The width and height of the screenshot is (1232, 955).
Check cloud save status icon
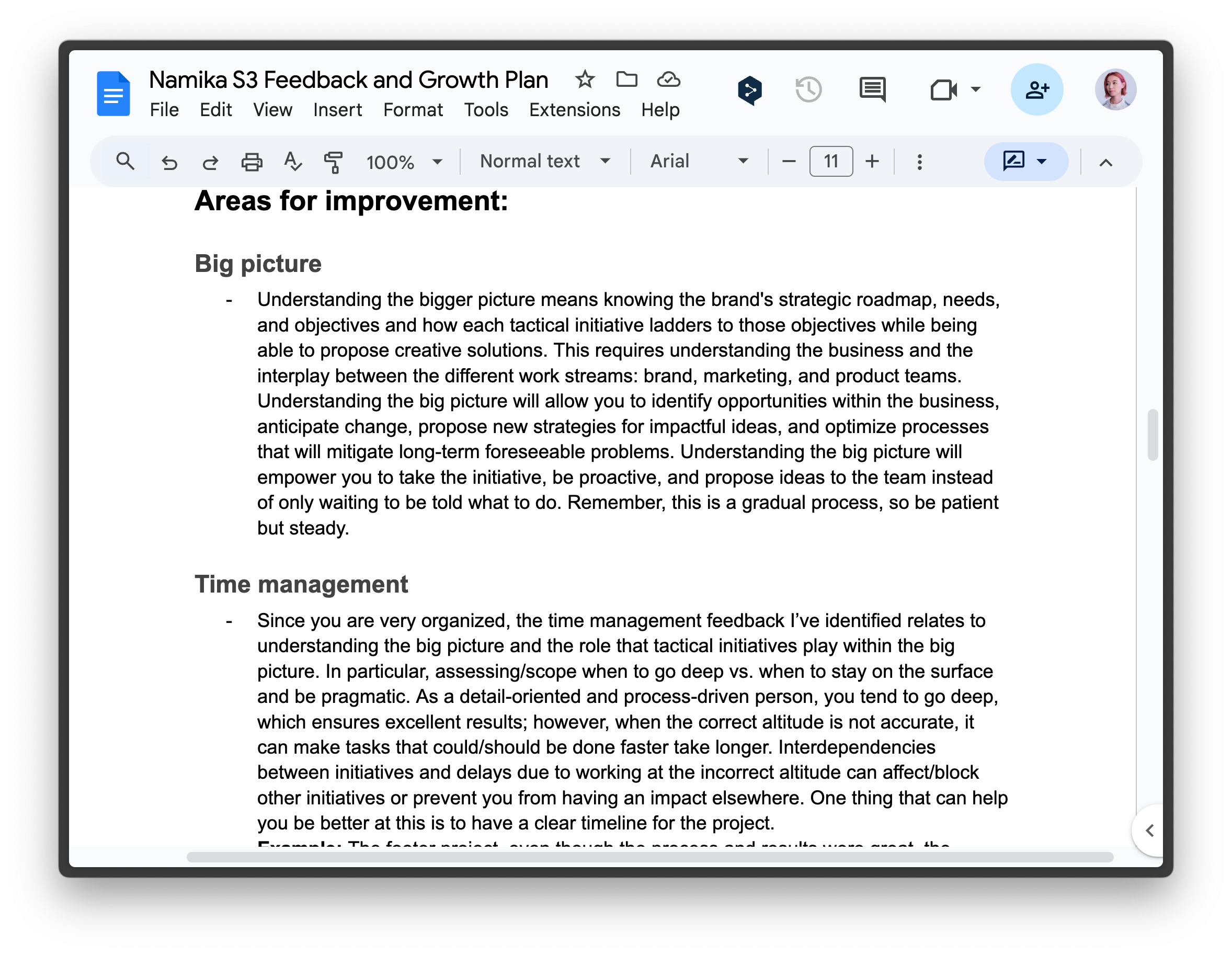[x=668, y=79]
